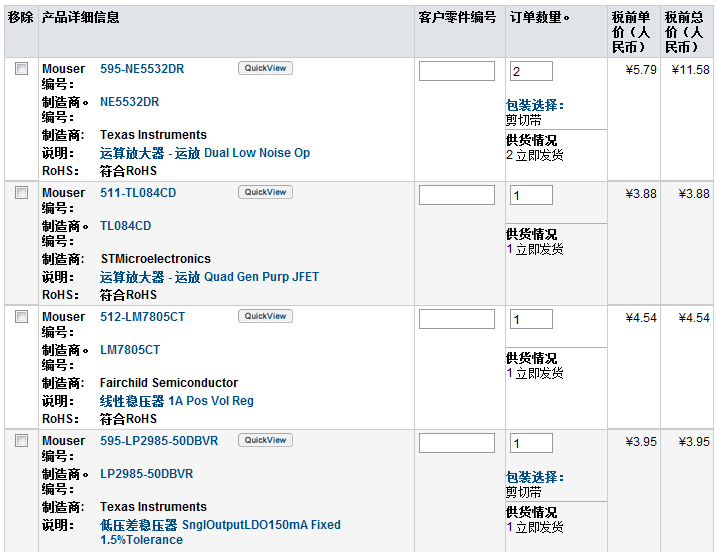The image size is (717, 552).
Task: Click customer part number field for LP2985-50DBVR
Action: pyautogui.click(x=457, y=443)
